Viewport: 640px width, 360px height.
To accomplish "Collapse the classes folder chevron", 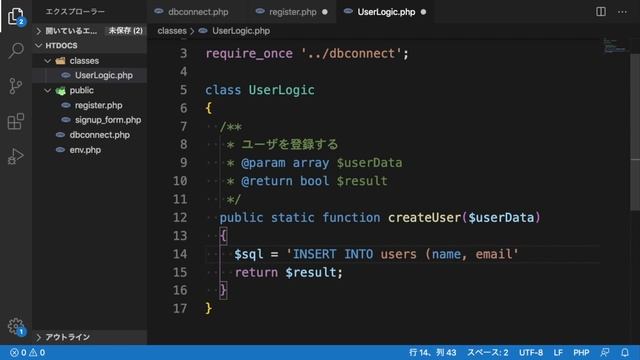I will 48,61.
